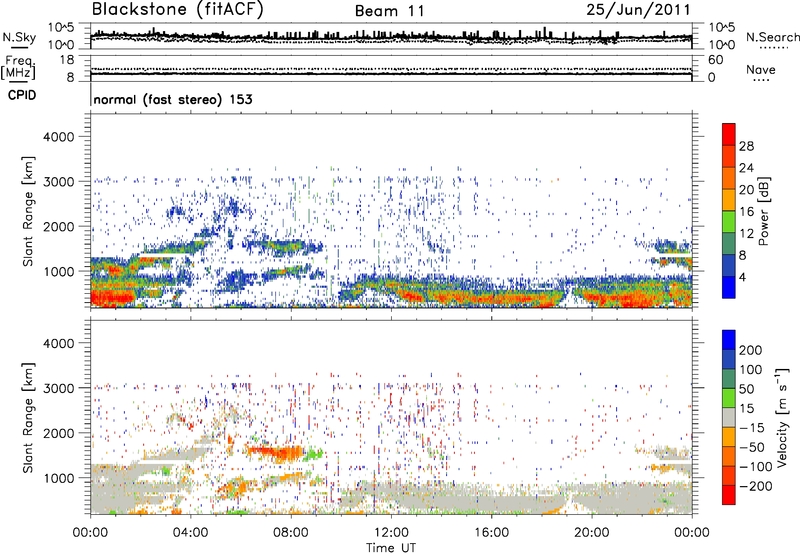Click the red top segment of Power colorbar
This screenshot has height=554, width=800.
point(729,134)
